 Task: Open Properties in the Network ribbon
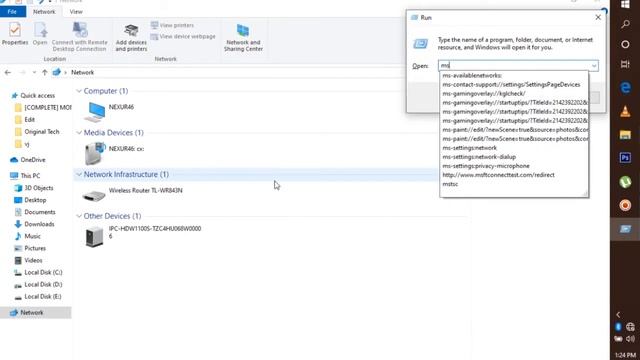(15, 34)
